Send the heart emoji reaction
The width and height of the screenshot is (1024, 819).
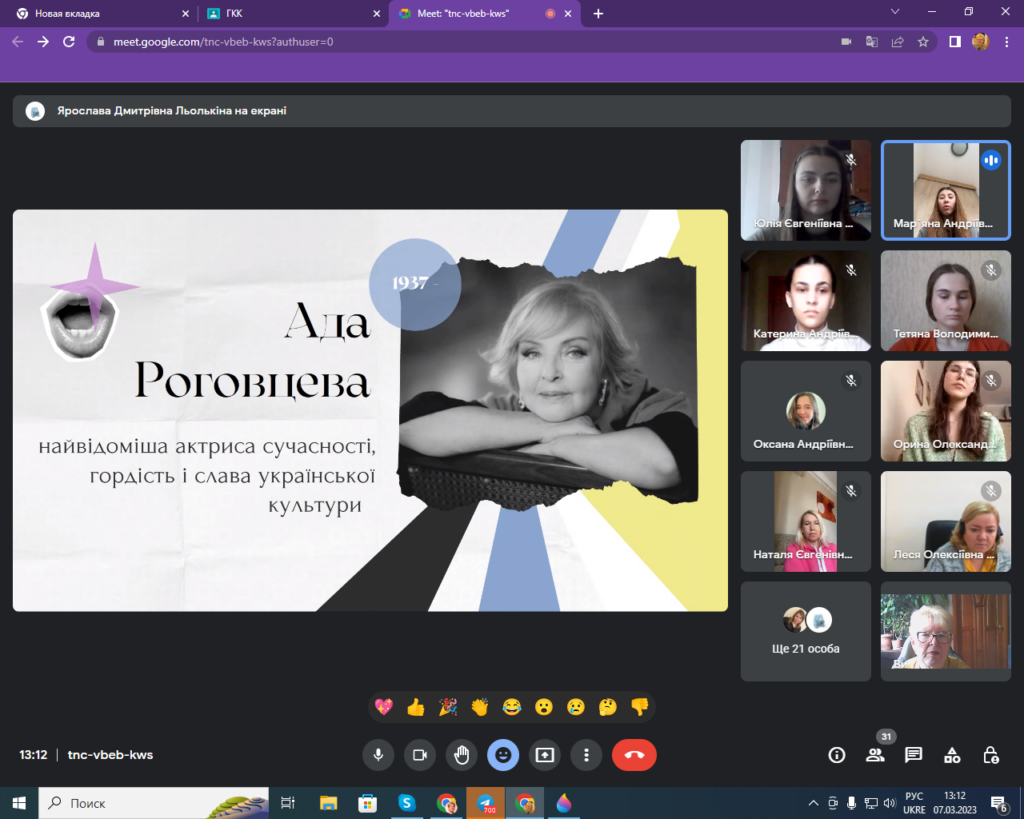click(384, 707)
